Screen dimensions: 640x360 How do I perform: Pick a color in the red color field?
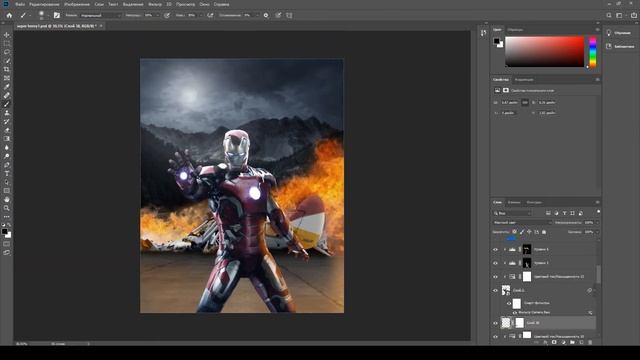(544, 51)
